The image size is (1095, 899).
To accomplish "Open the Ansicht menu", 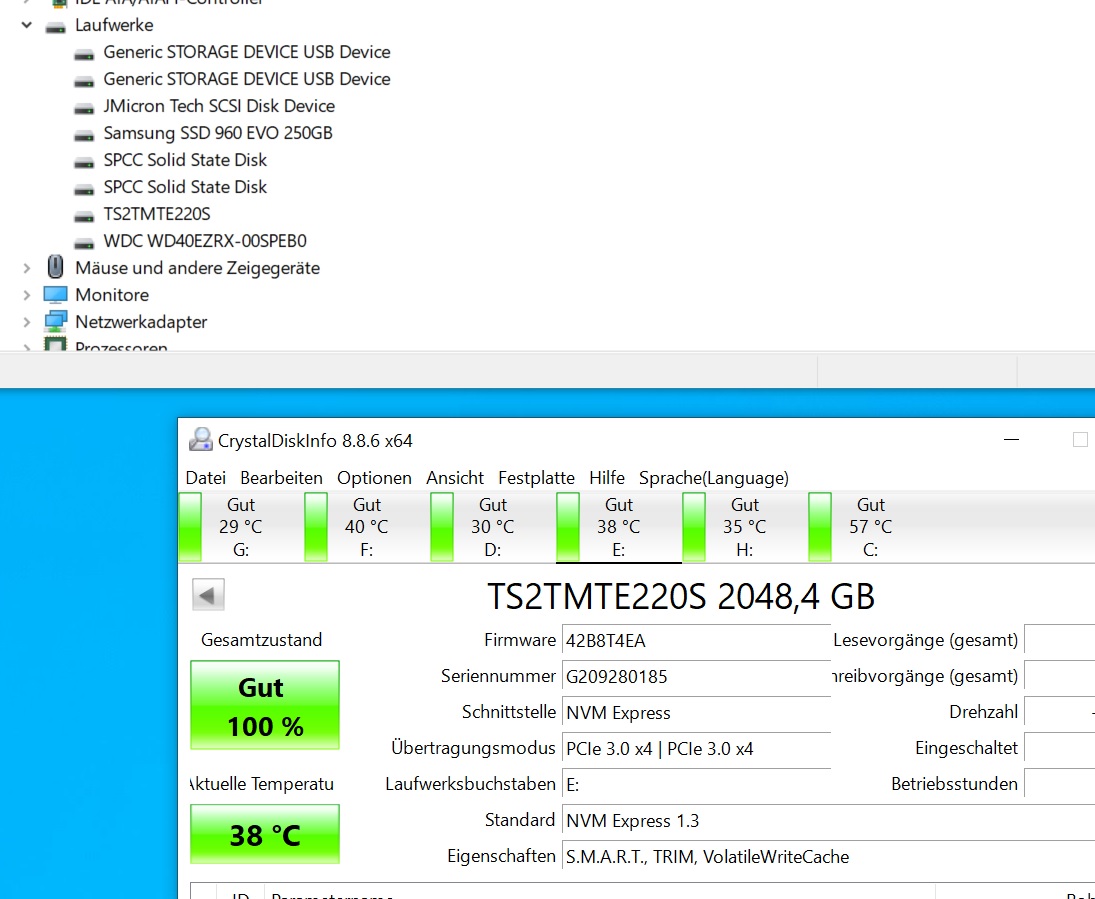I will tap(455, 478).
